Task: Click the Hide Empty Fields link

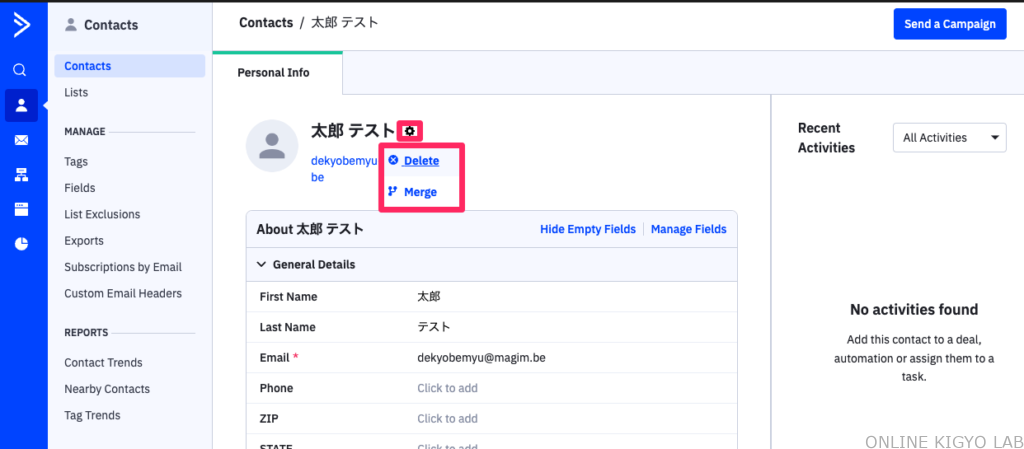Action: tap(587, 229)
